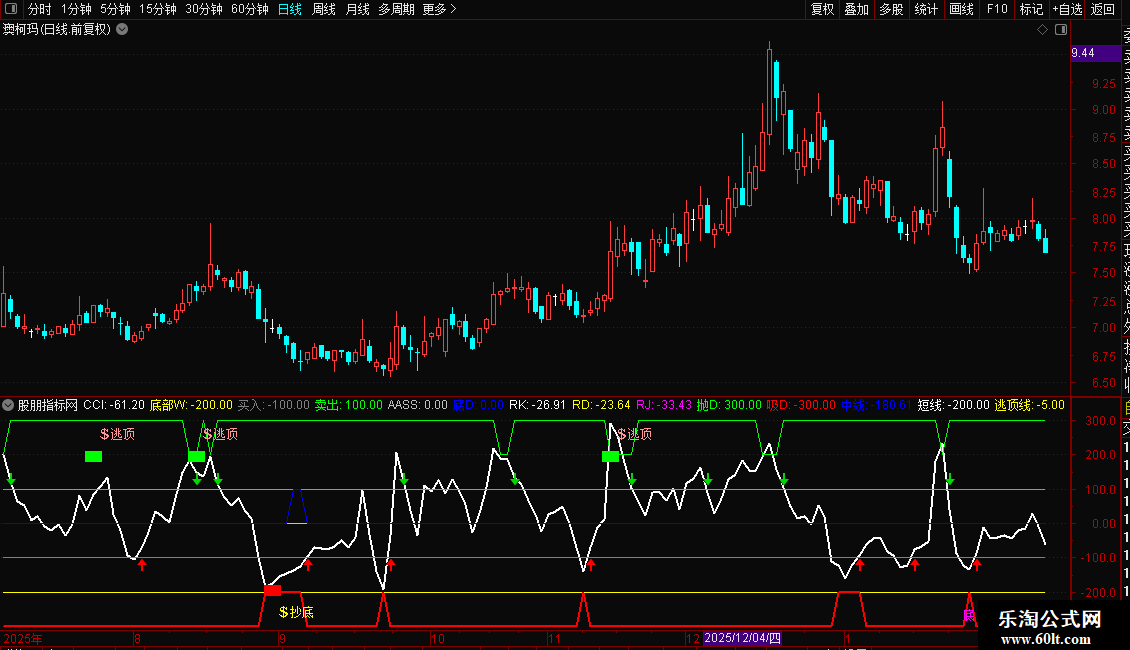1130x650 pixels.
Task: Select the 30分钟 timeframe
Action: tap(204, 9)
